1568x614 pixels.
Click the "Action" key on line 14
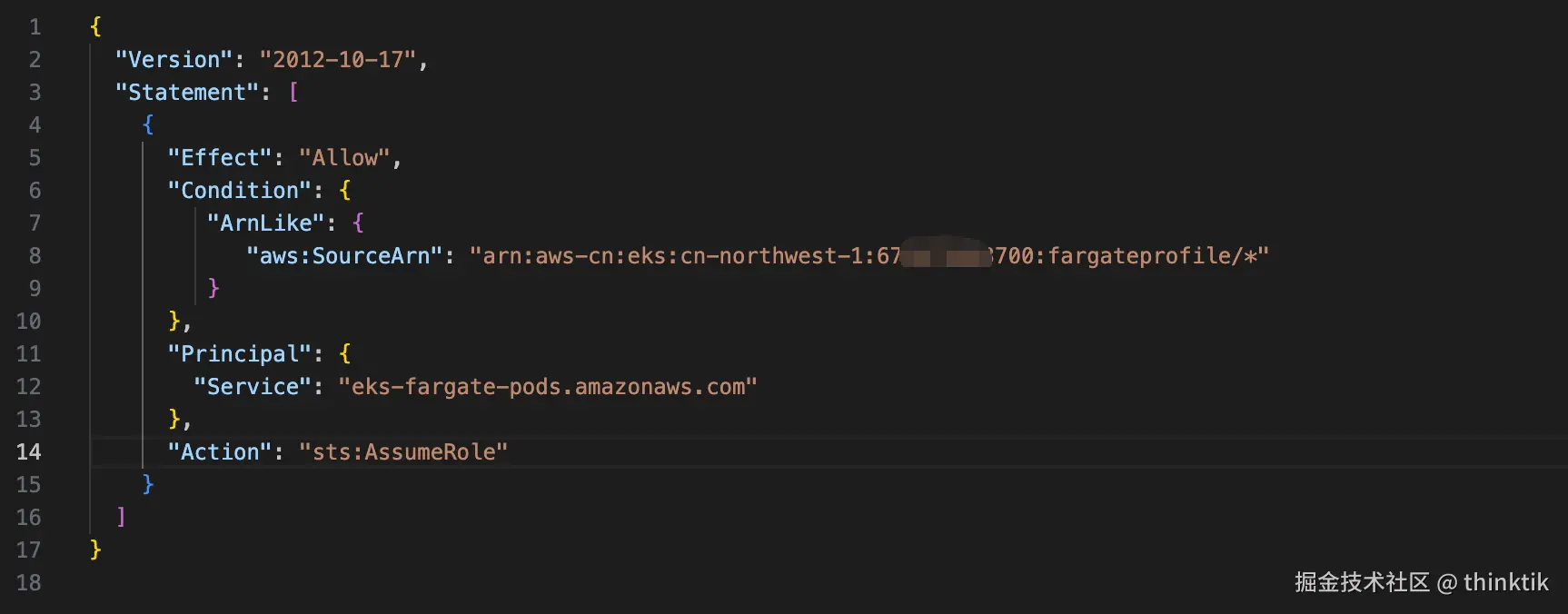pos(220,451)
